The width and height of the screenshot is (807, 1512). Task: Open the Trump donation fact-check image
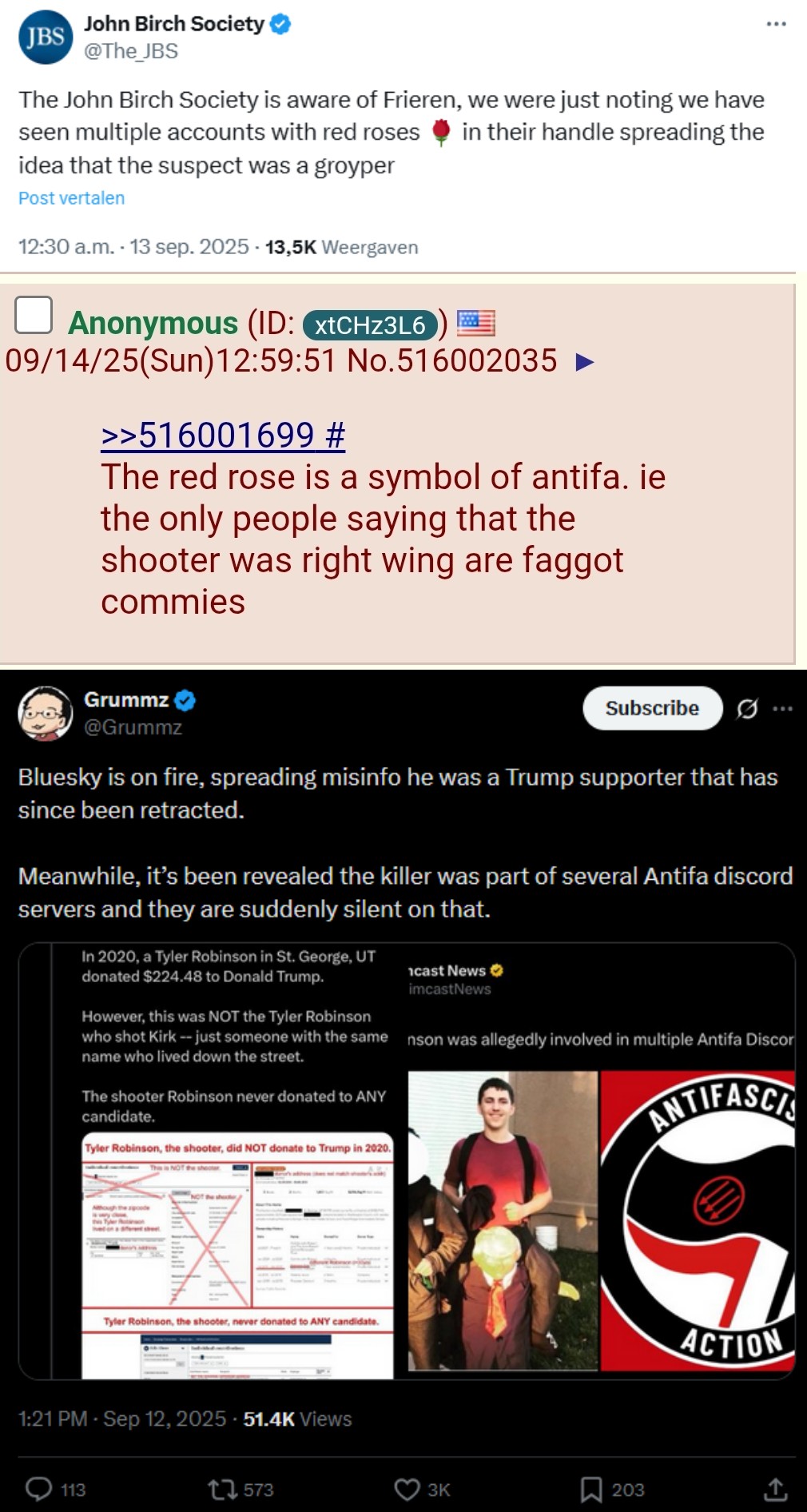[x=237, y=1255]
